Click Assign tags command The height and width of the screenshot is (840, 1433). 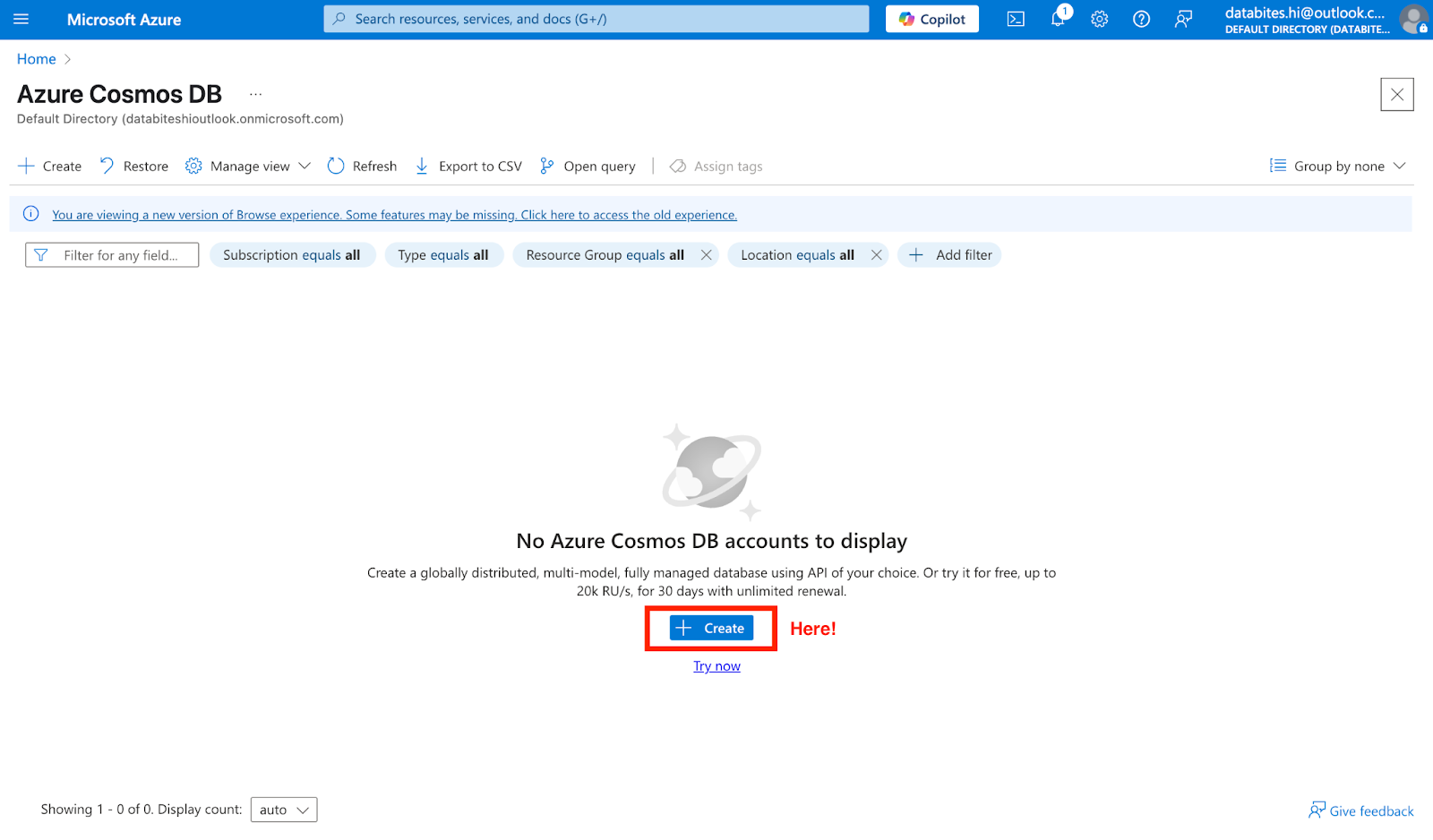716,166
